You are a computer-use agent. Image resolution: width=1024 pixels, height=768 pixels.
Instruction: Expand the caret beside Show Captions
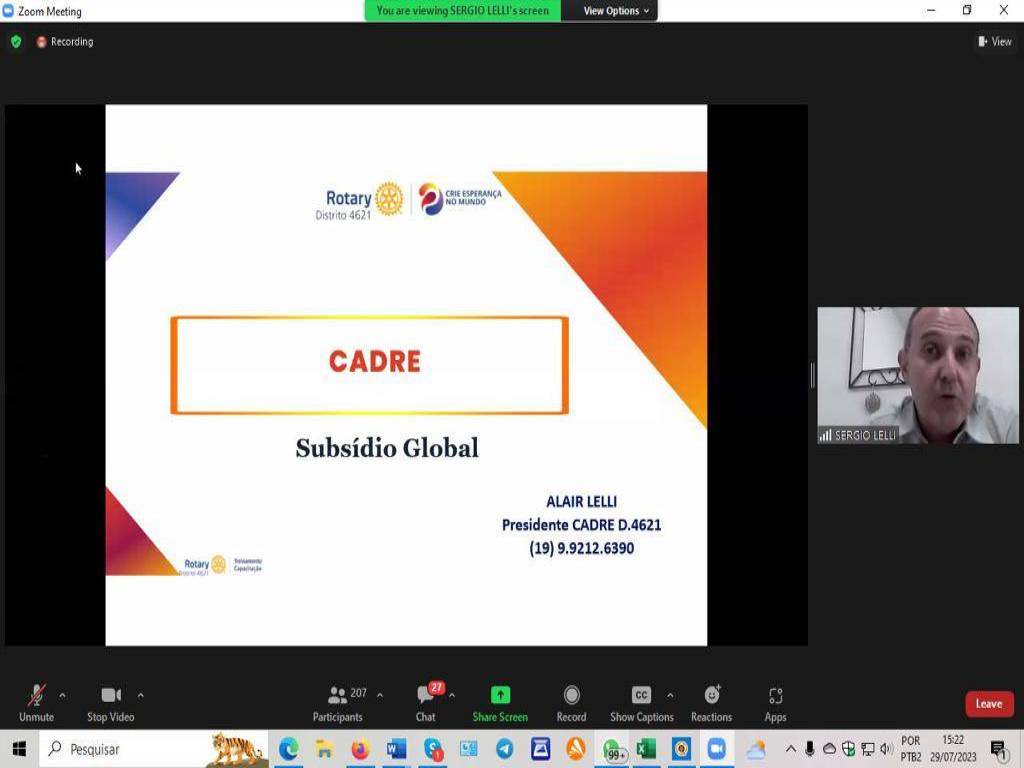pos(670,695)
